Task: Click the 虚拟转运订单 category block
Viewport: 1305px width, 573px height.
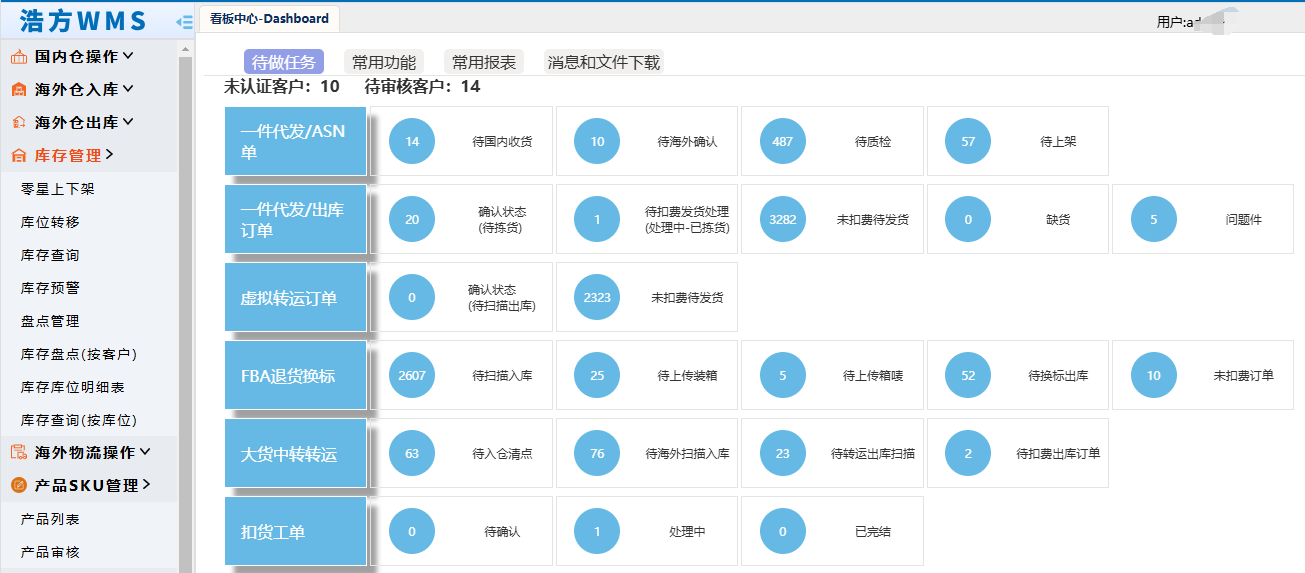Action: 296,297
